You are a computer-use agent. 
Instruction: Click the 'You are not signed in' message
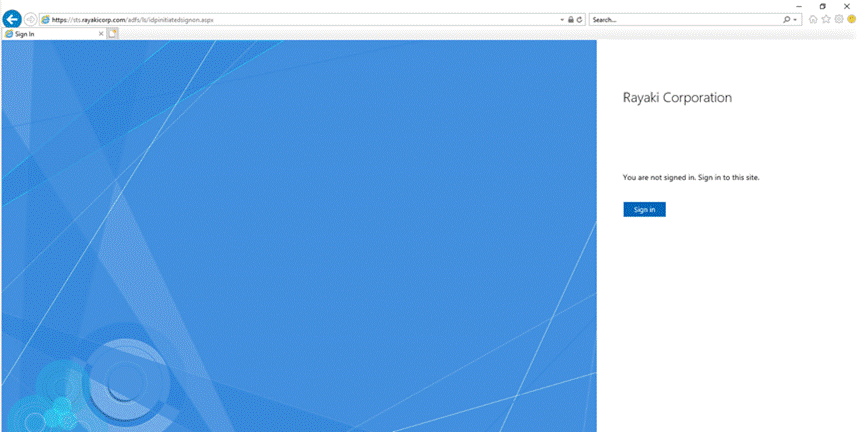click(x=691, y=177)
